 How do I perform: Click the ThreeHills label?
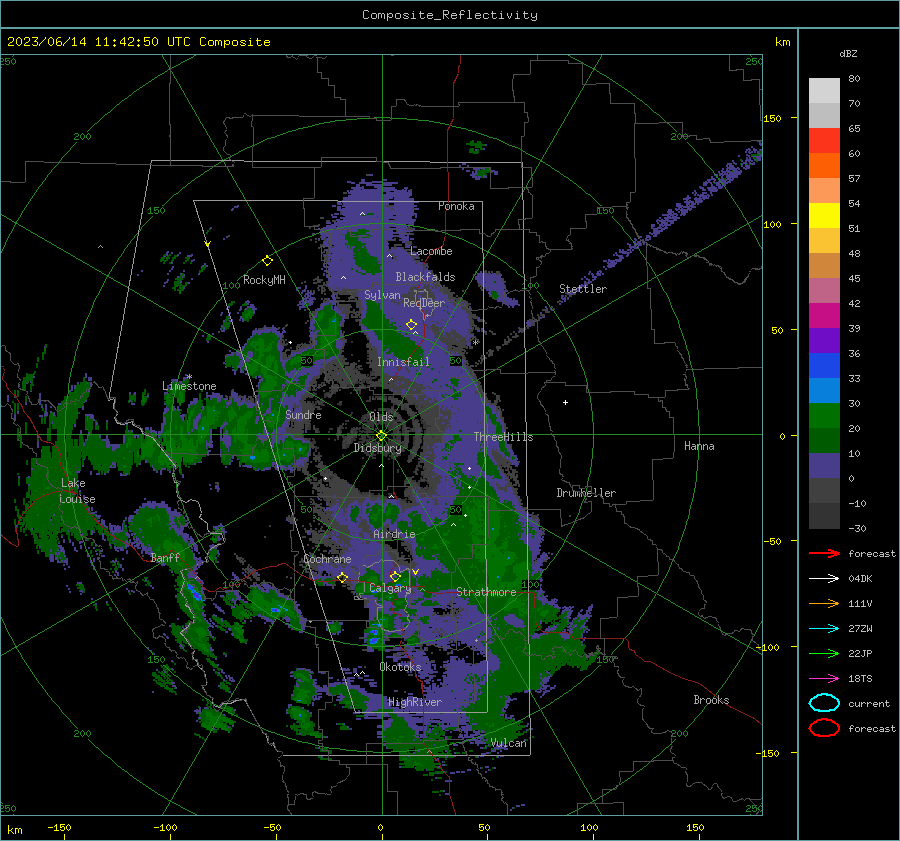[503, 437]
